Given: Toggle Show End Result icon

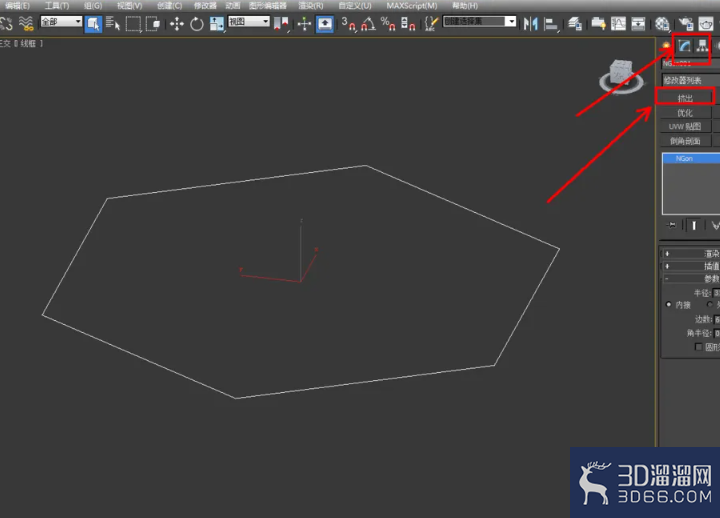Looking at the screenshot, I should 694,225.
